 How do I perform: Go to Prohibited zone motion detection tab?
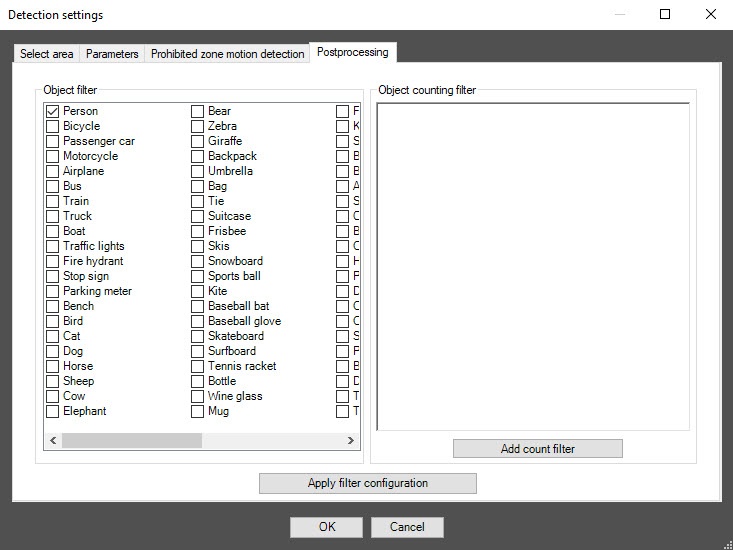tap(227, 54)
